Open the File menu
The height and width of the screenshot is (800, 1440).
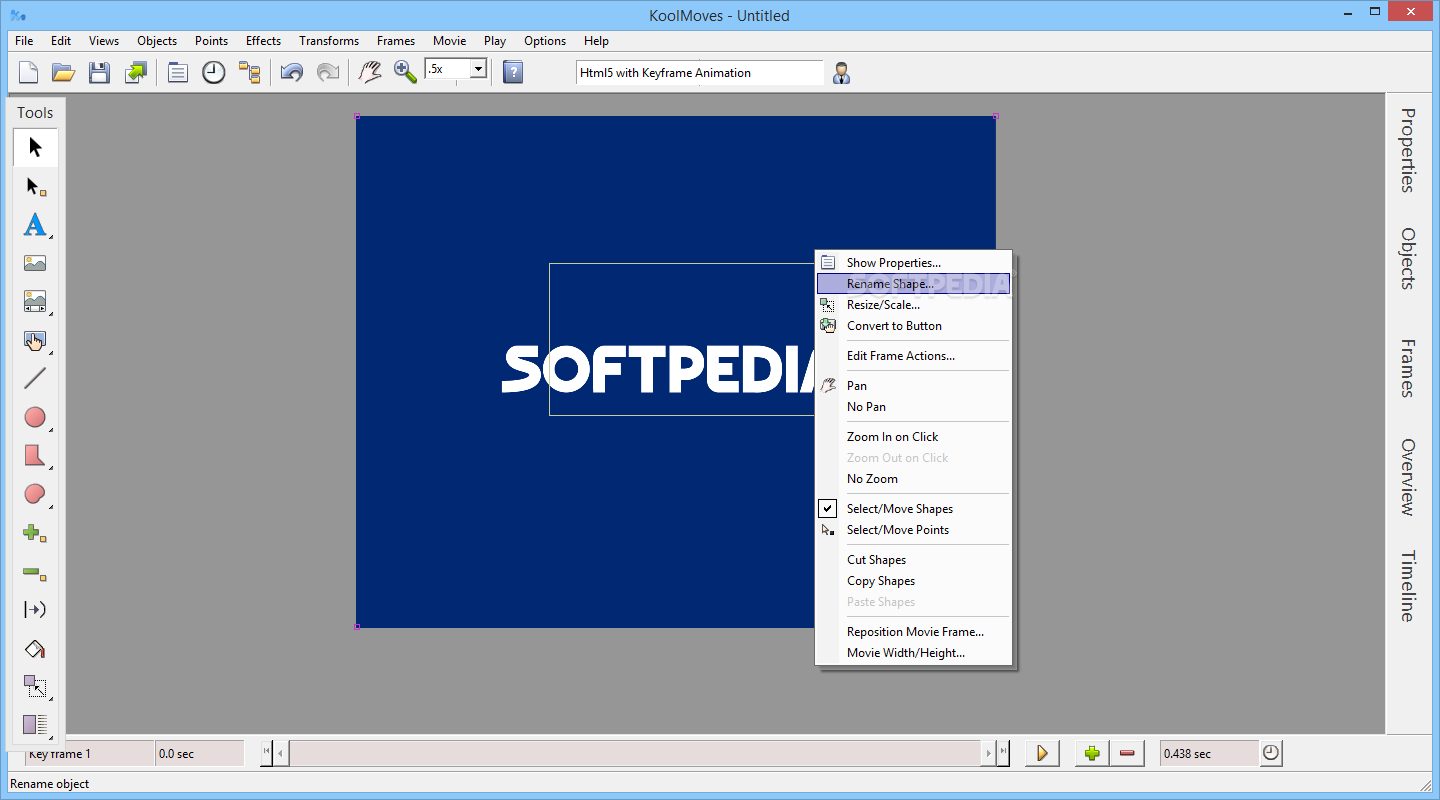click(24, 41)
